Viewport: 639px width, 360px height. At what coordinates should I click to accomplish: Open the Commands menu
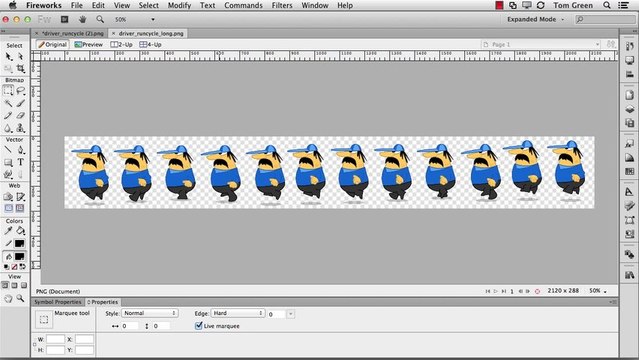(x=243, y=5)
